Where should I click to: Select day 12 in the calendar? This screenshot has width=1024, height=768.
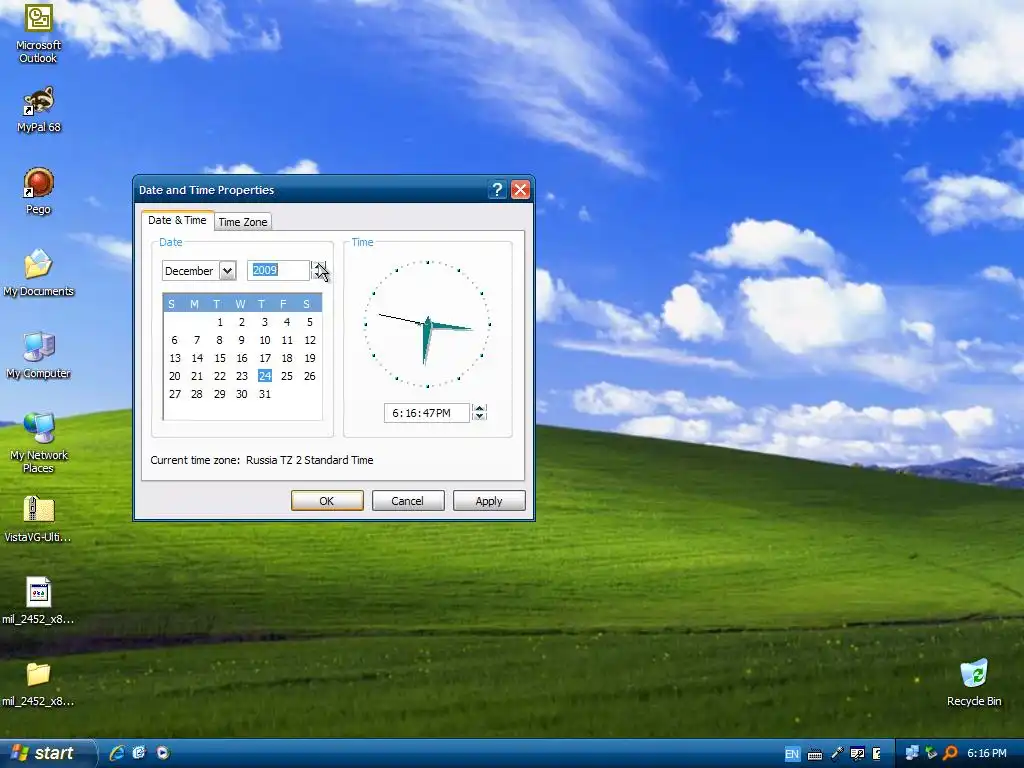(x=310, y=340)
